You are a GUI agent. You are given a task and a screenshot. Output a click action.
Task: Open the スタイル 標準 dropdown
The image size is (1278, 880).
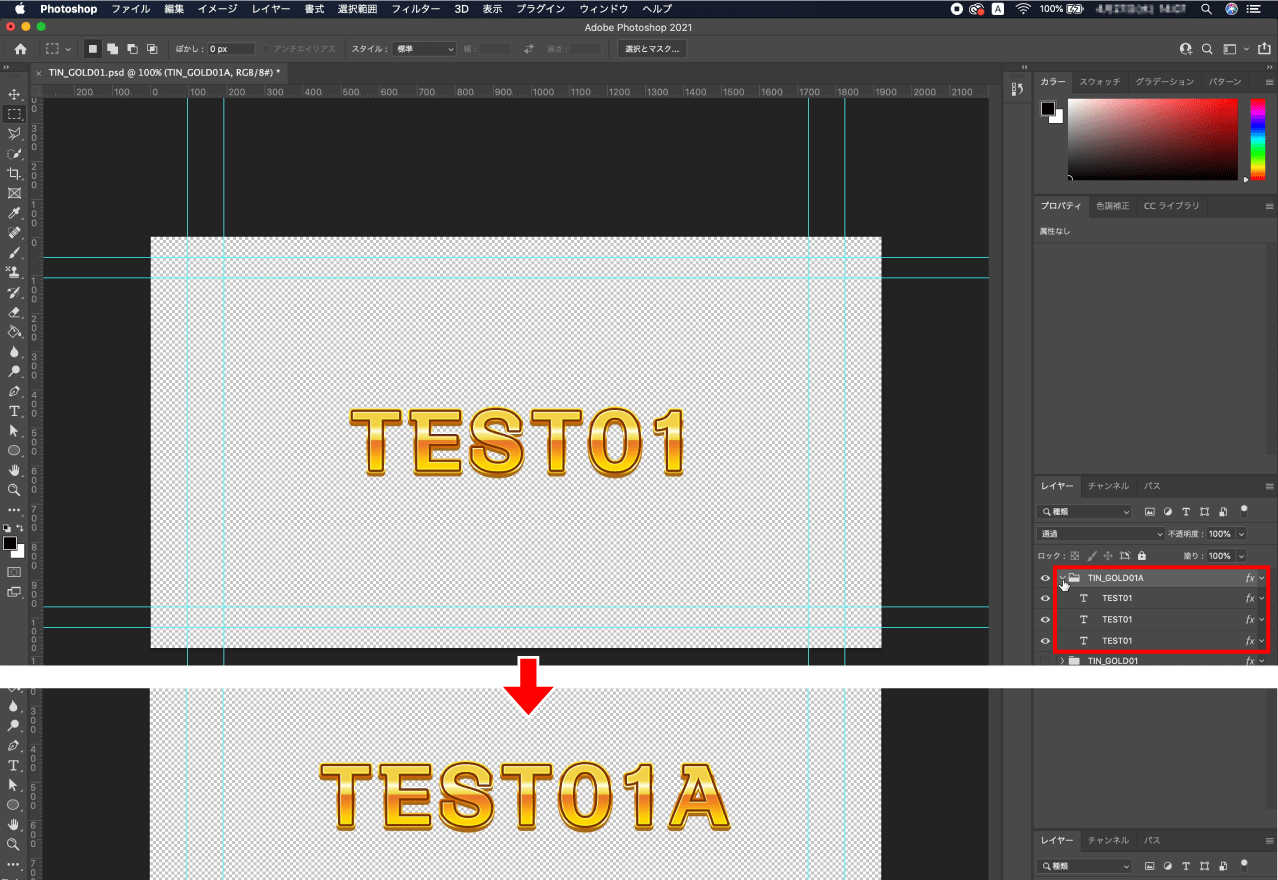(x=425, y=48)
